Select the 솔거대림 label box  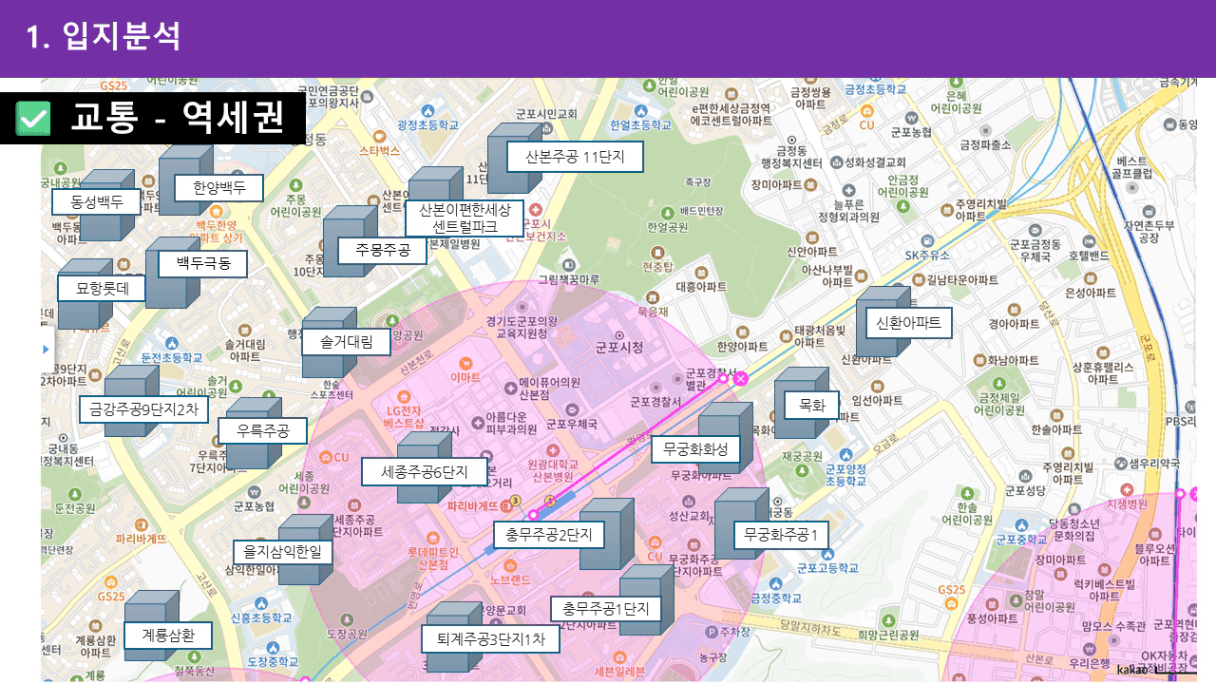click(346, 342)
